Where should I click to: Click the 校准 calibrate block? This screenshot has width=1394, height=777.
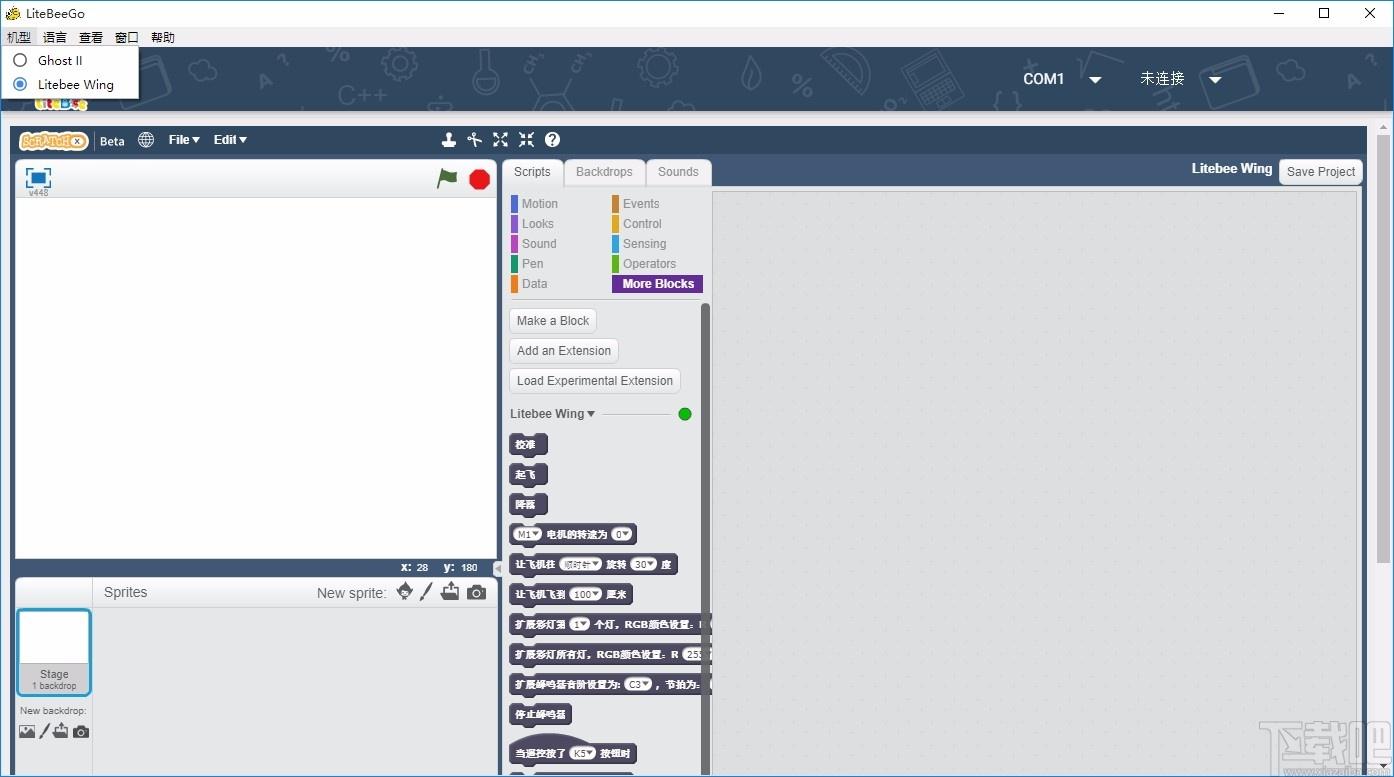coord(528,445)
